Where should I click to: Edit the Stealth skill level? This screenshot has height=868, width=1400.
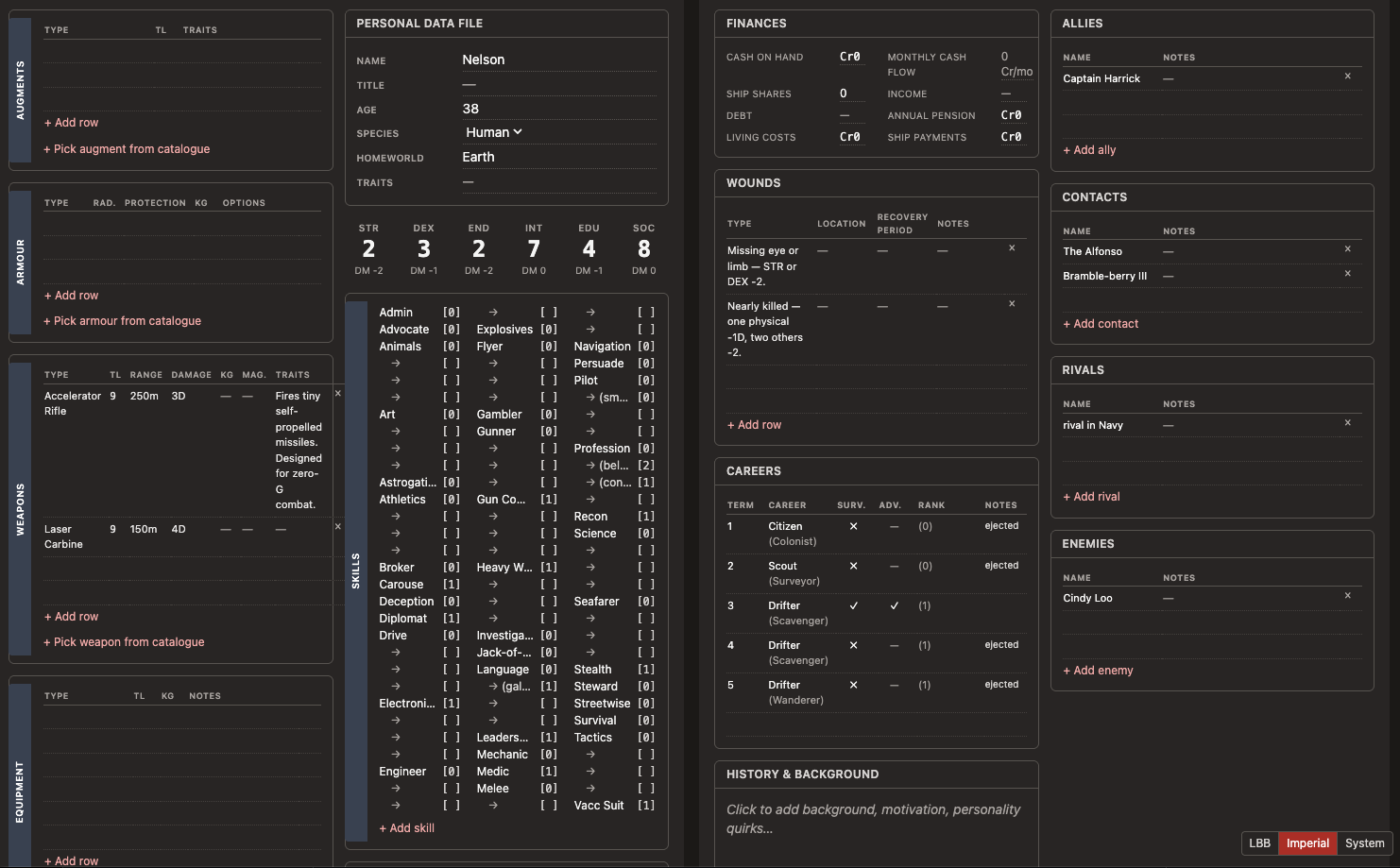pyautogui.click(x=646, y=670)
